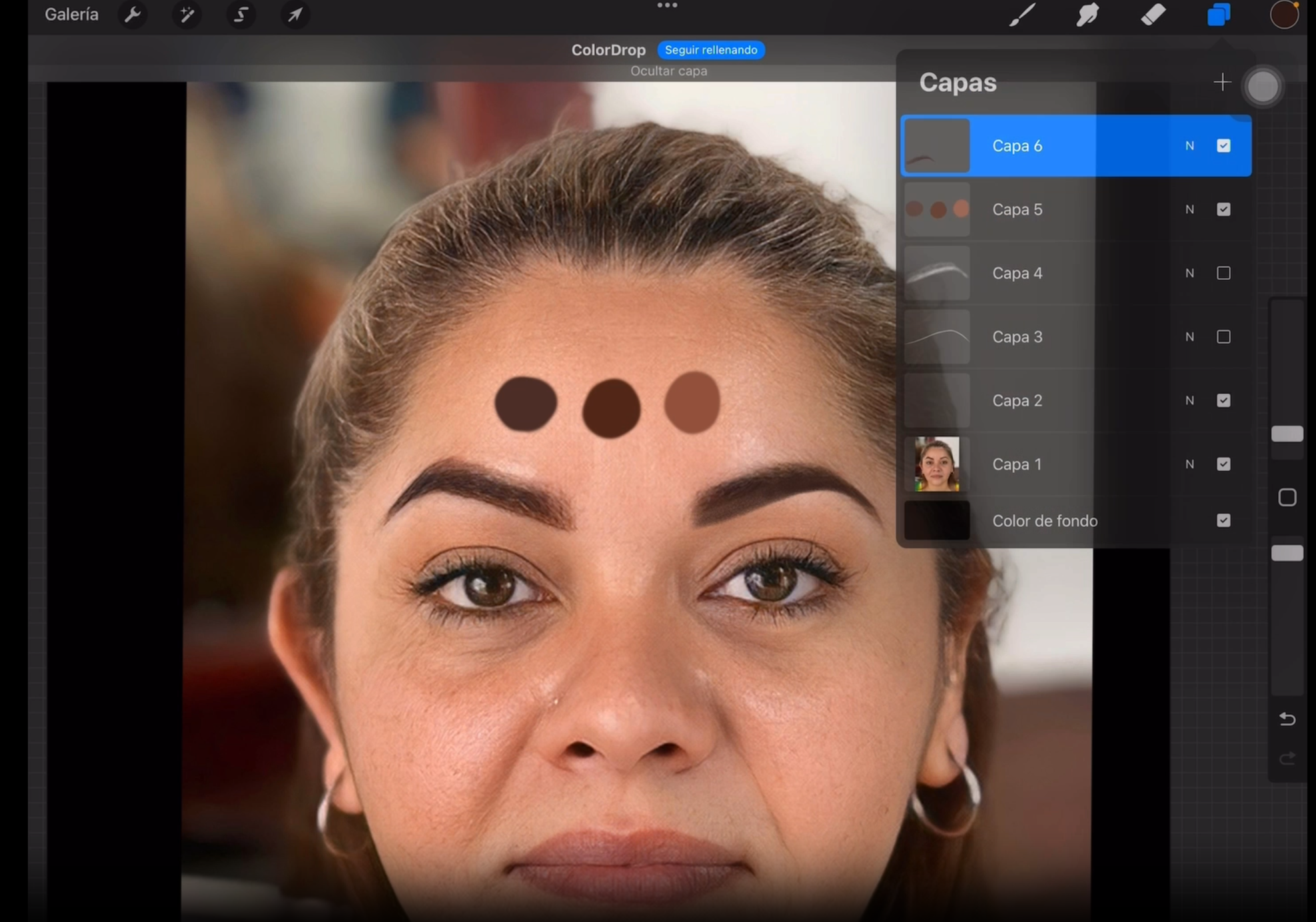
Task: Tap the Undo arrow
Action: tap(1287, 719)
